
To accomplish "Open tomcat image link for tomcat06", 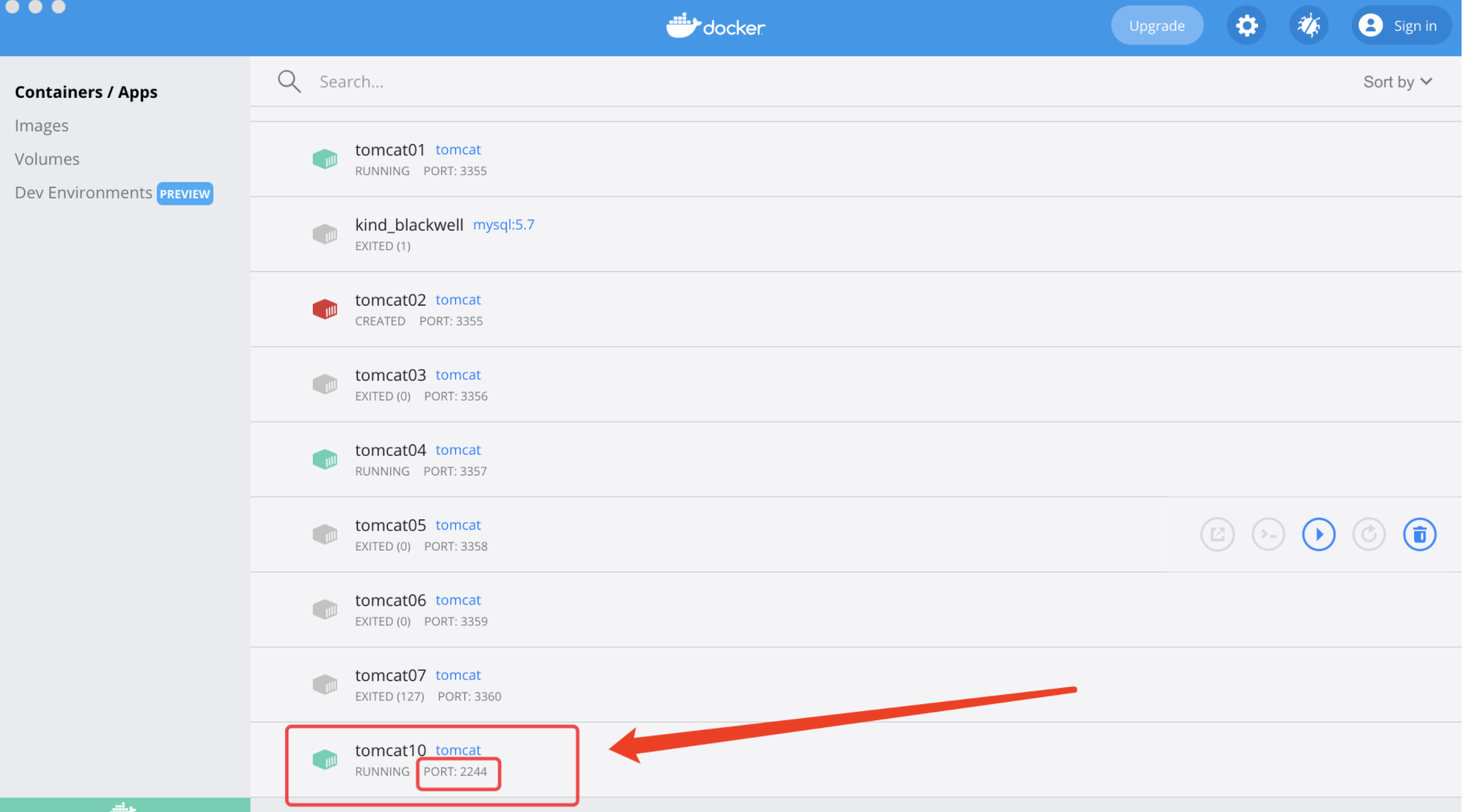I will click(x=458, y=600).
